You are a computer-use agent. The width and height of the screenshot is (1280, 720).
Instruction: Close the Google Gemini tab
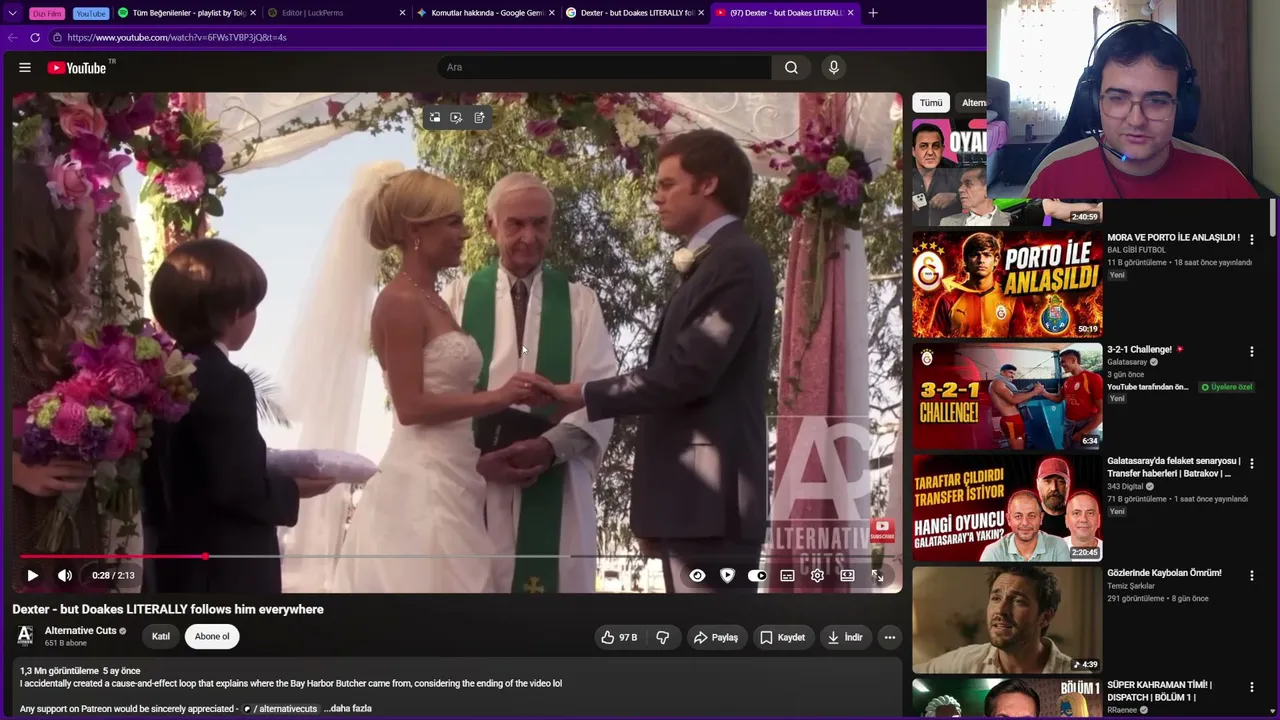[551, 13]
